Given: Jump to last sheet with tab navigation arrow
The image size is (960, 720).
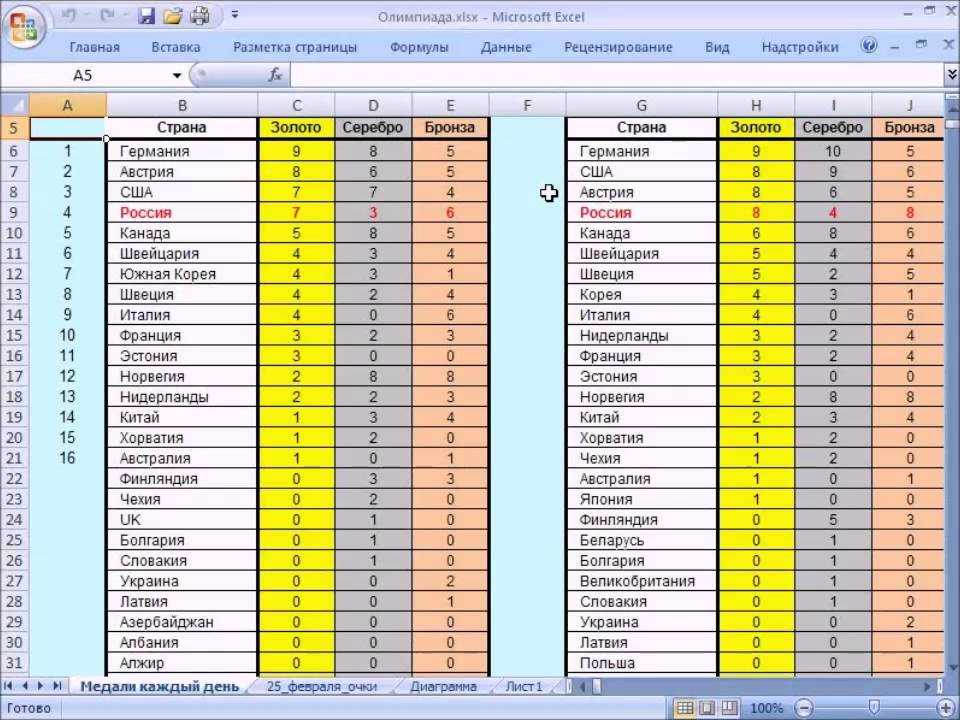Looking at the screenshot, I should (57, 686).
